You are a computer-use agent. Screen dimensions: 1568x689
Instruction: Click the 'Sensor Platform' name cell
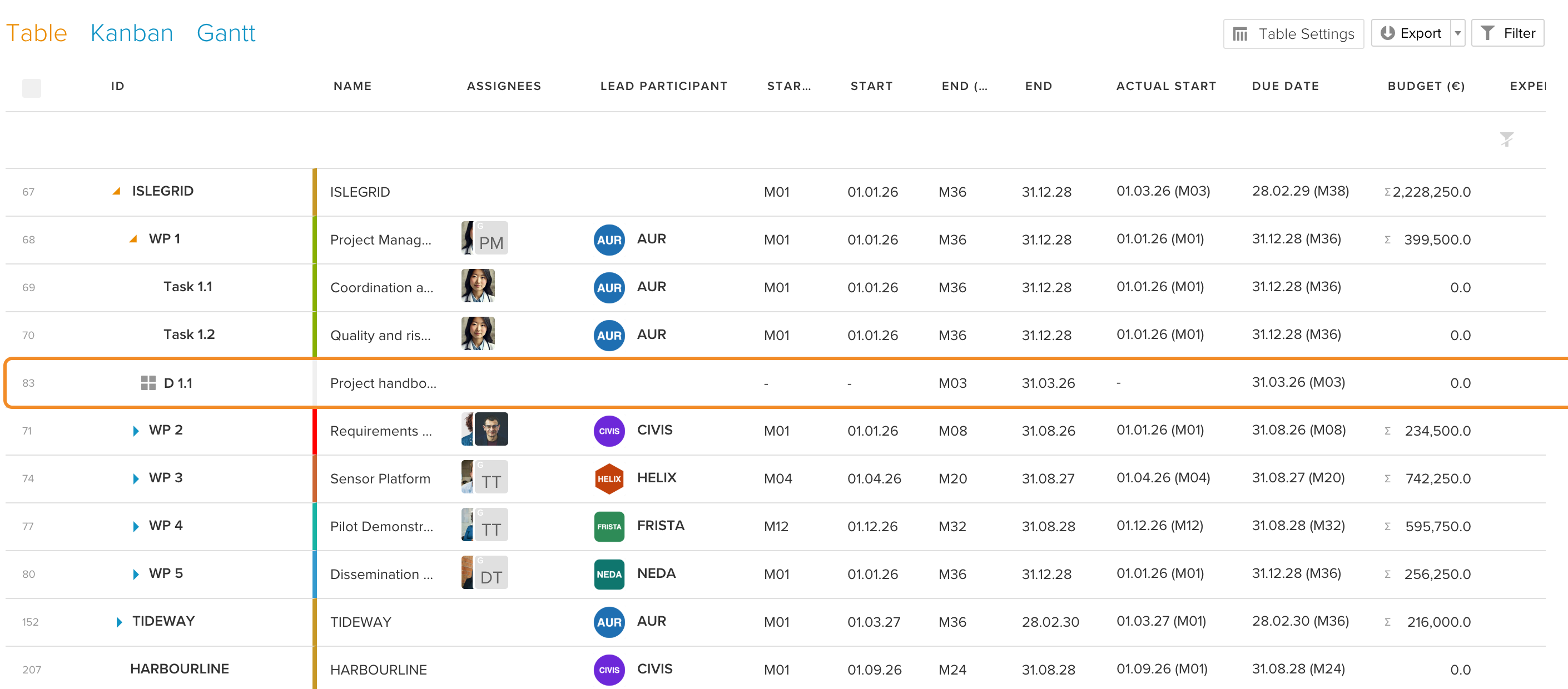coord(380,478)
